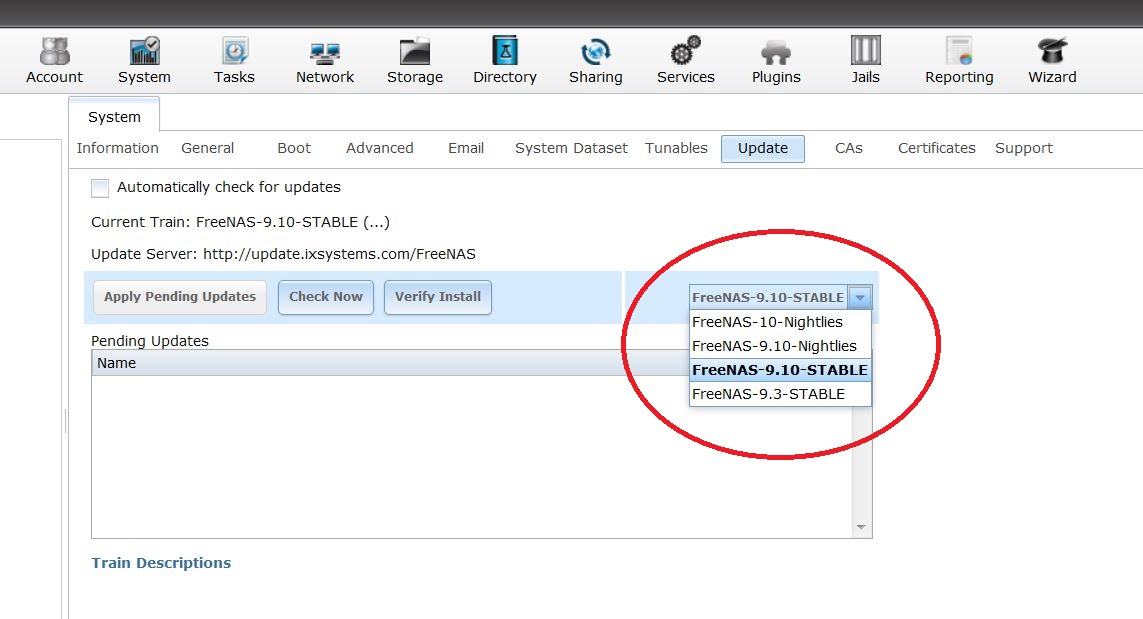Viewport: 1143px width, 619px height.
Task: Click the Check Now button
Action: (x=326, y=297)
